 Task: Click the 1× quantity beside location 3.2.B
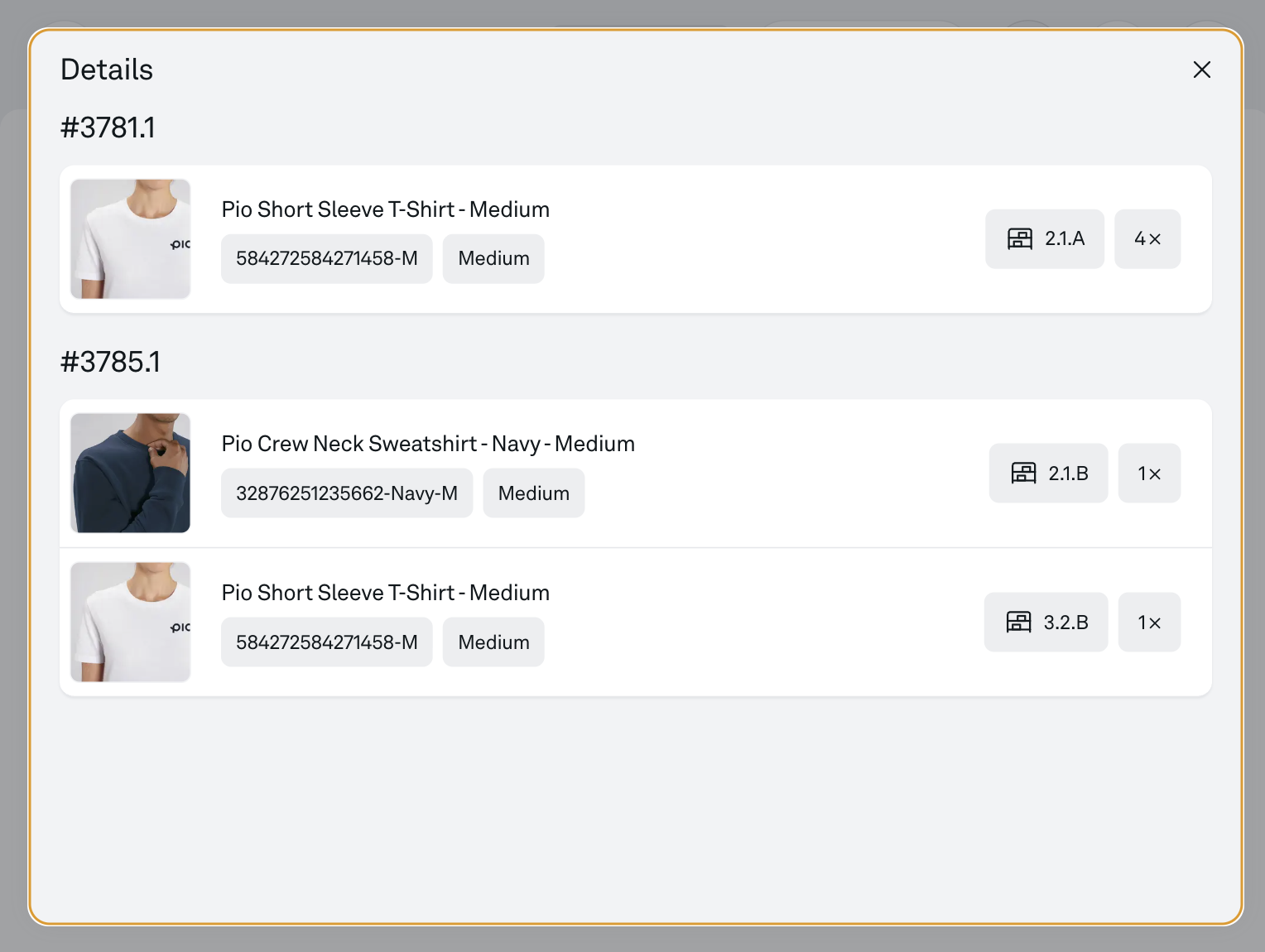(x=1148, y=623)
